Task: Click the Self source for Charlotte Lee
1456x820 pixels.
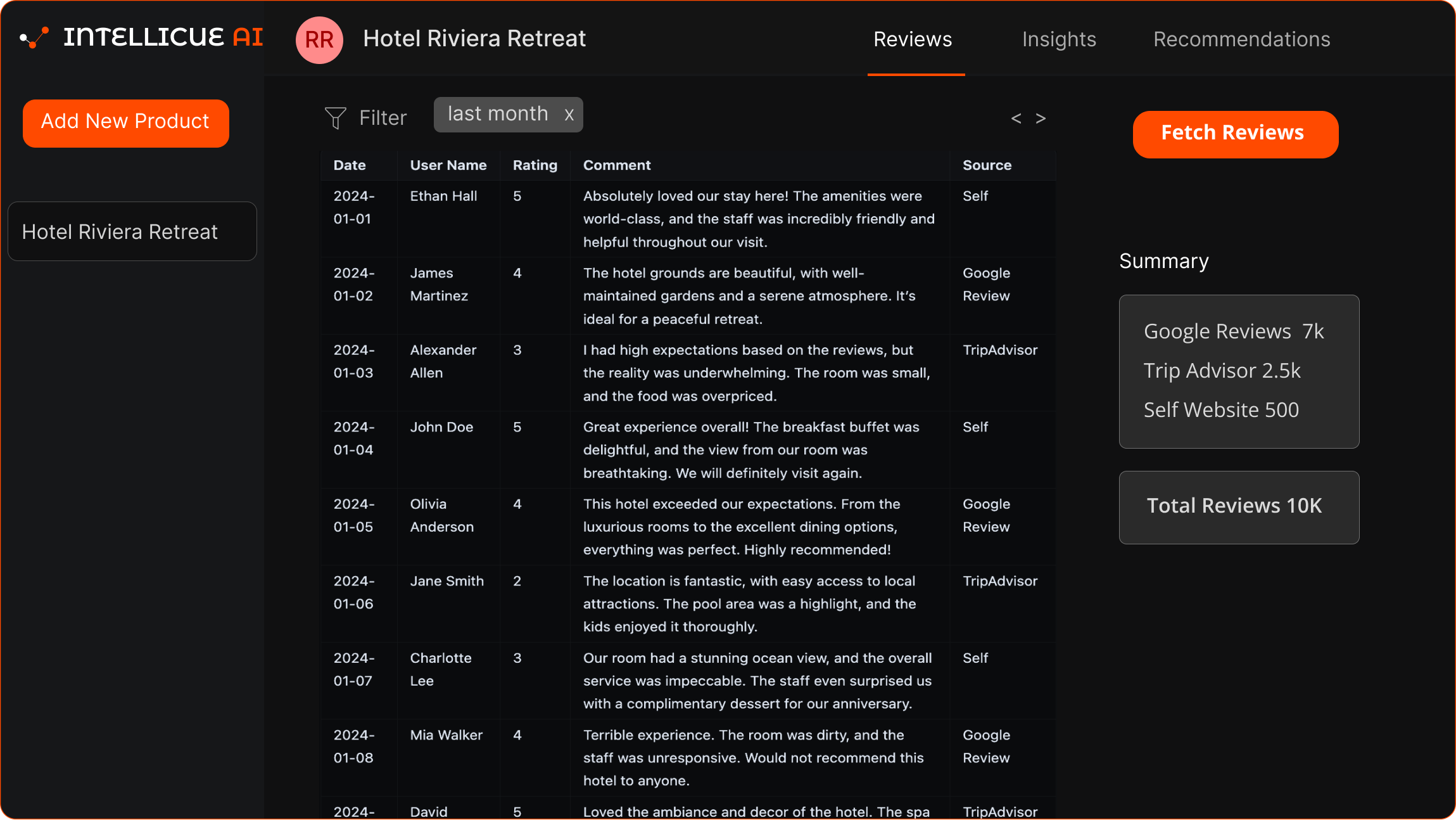Action: click(975, 658)
